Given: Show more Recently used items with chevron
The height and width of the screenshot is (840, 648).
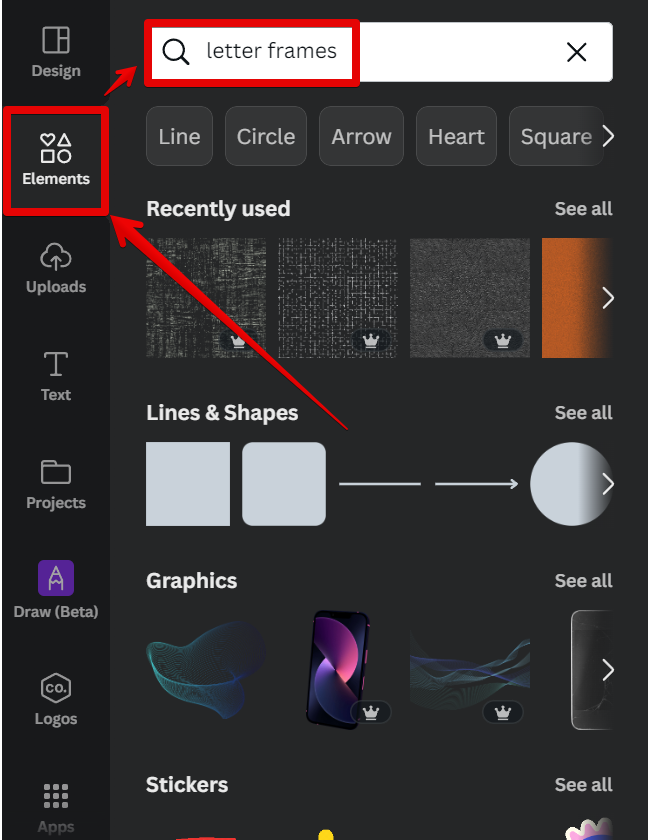Looking at the screenshot, I should coord(607,298).
